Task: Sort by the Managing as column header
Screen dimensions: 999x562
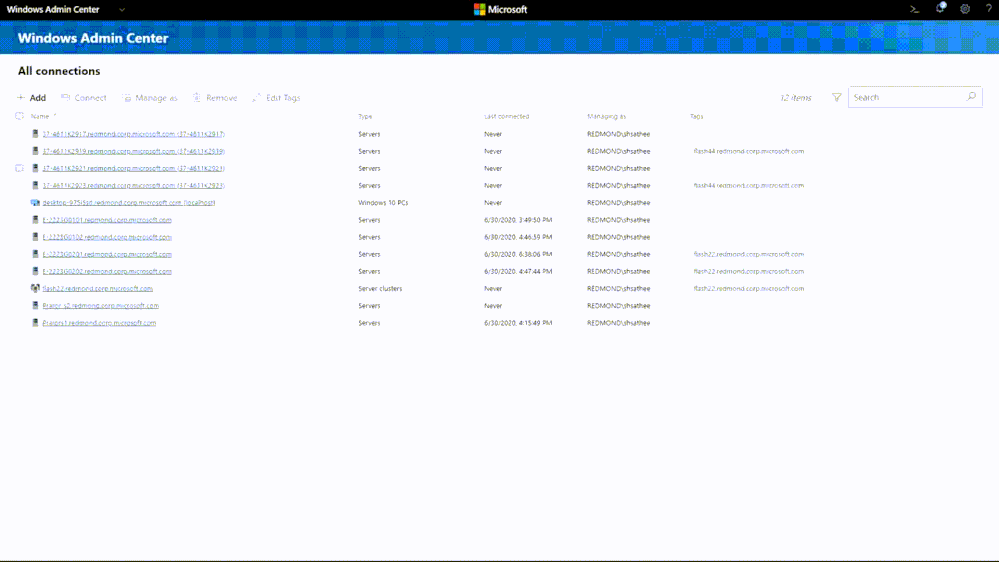Action: tap(607, 117)
